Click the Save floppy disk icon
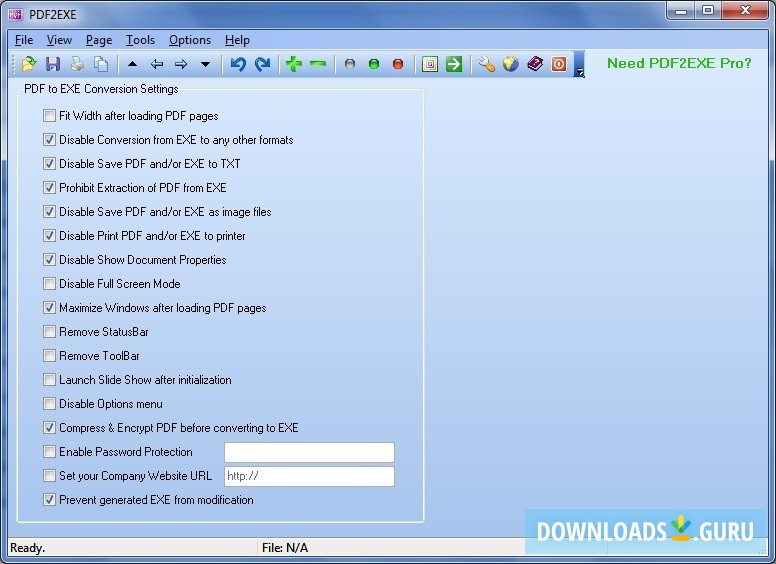Viewport: 776px width, 564px height. (53, 64)
